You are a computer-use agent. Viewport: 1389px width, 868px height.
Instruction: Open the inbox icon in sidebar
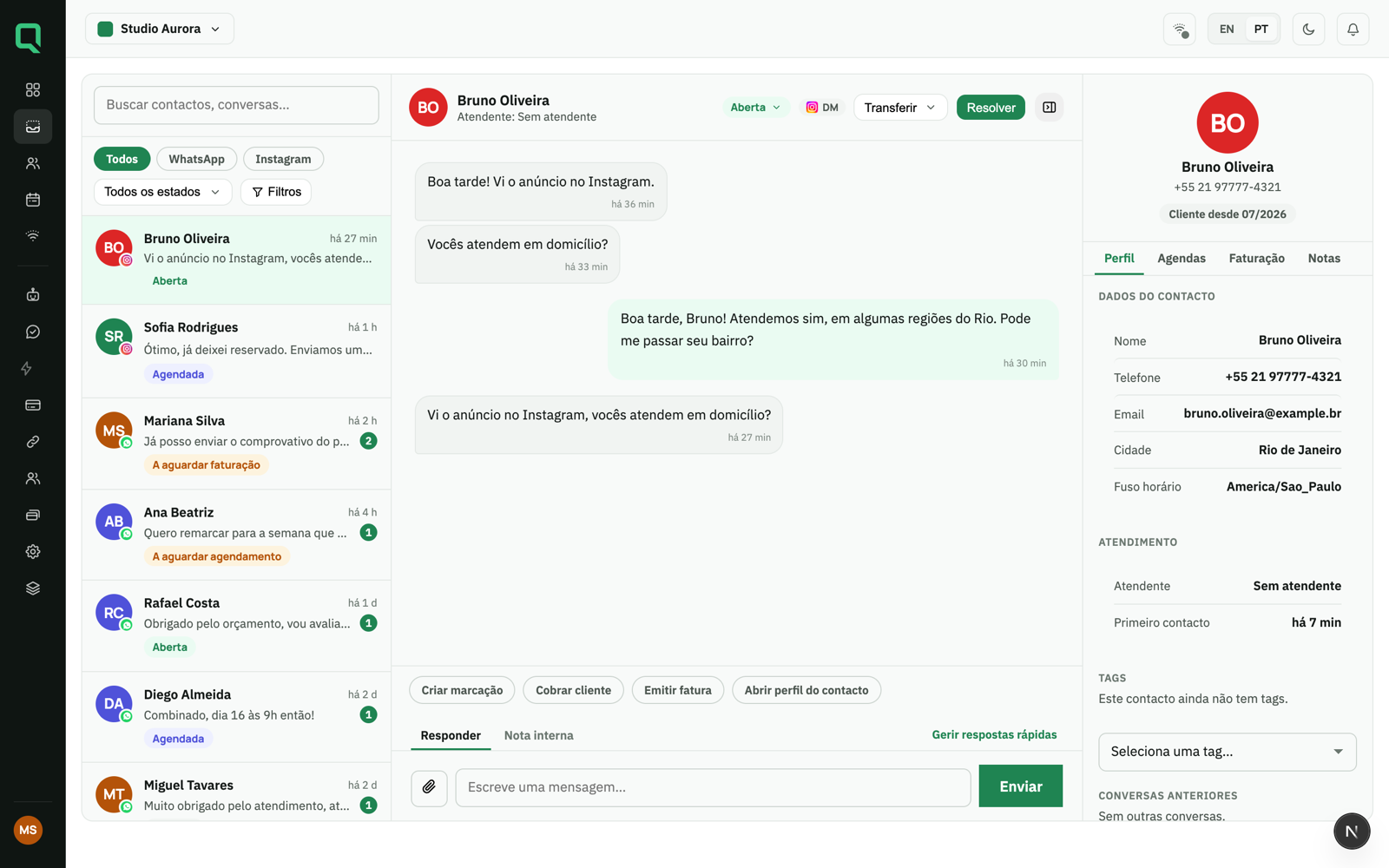pyautogui.click(x=33, y=127)
